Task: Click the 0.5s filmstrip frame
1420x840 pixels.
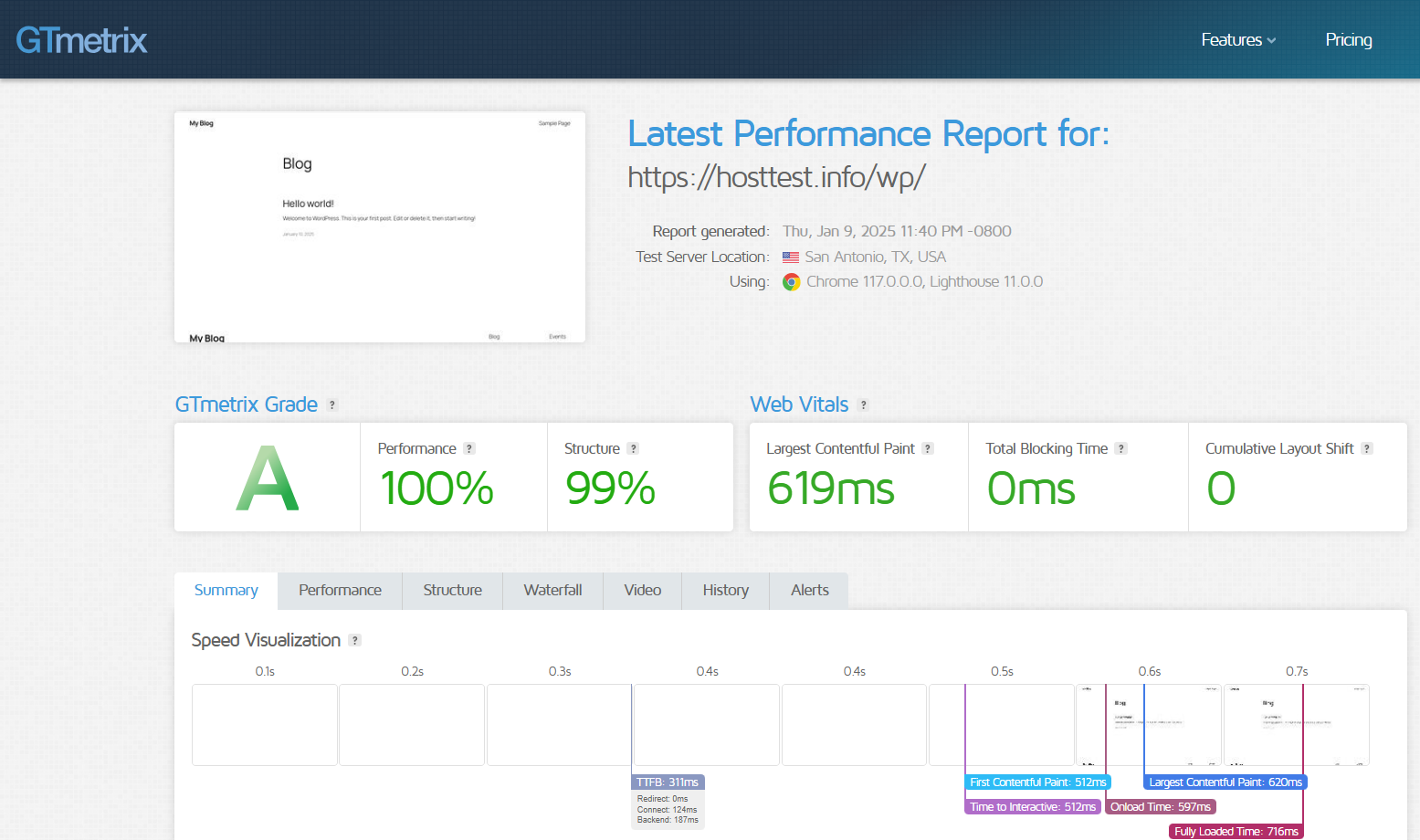Action: point(1002,725)
